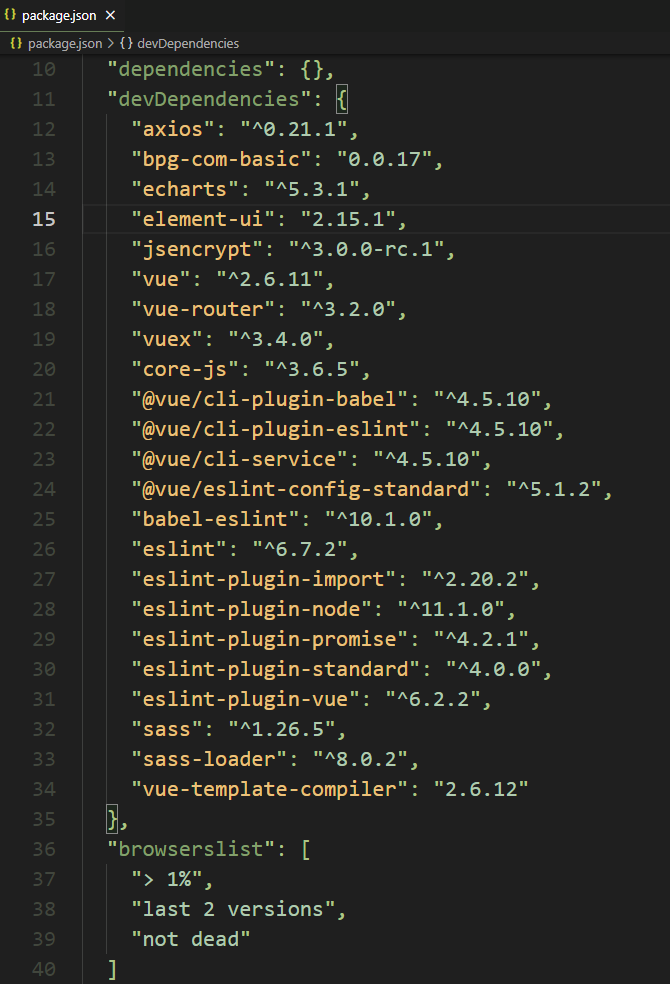Click the braces icon before devDependencies breadcrumb
Viewport: 670px width, 984px height.
click(x=126, y=43)
